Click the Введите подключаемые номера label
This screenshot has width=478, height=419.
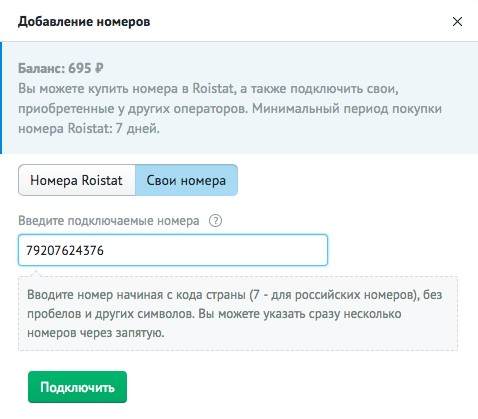click(109, 221)
